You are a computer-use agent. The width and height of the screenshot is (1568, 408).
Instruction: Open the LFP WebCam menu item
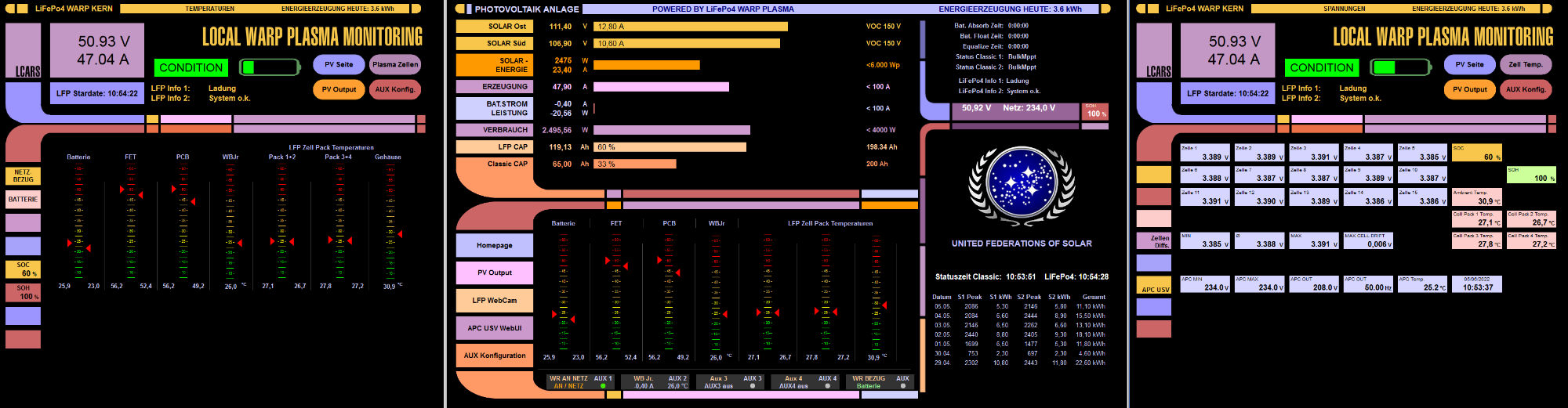click(494, 300)
